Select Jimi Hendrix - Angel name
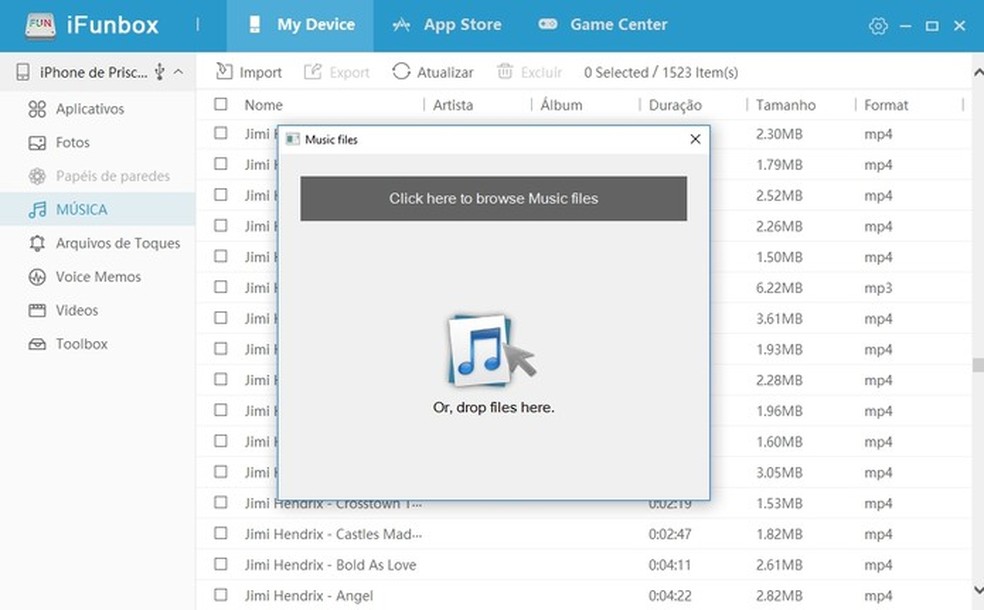Viewport: 984px width, 610px height. (x=309, y=596)
